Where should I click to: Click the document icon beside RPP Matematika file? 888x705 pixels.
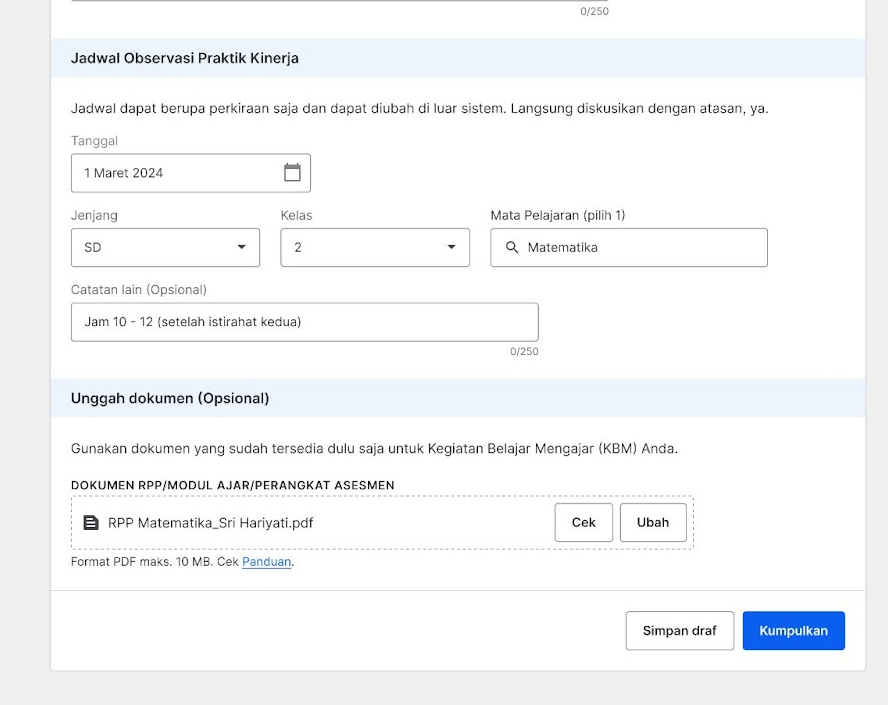point(91,523)
